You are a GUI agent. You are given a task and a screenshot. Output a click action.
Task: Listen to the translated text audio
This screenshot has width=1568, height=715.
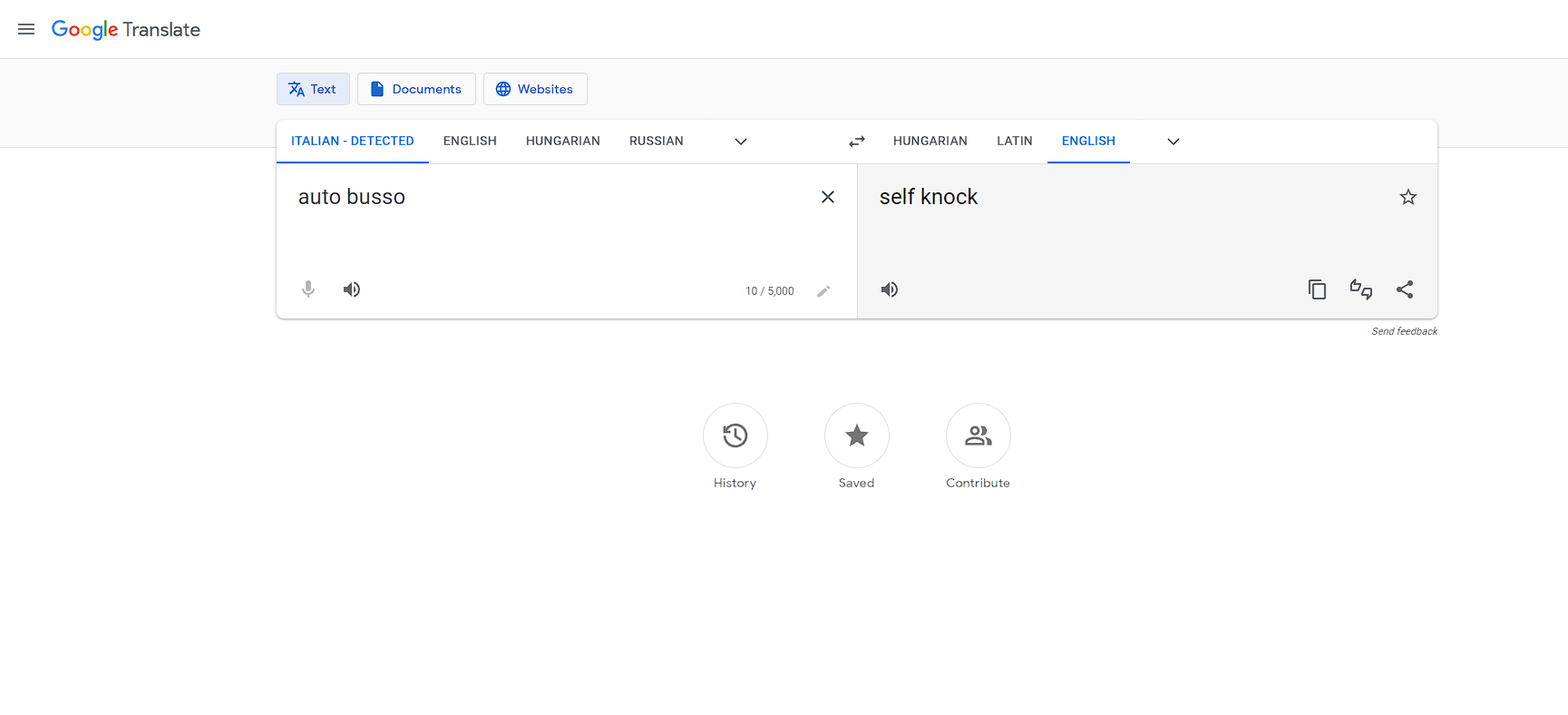(x=890, y=289)
